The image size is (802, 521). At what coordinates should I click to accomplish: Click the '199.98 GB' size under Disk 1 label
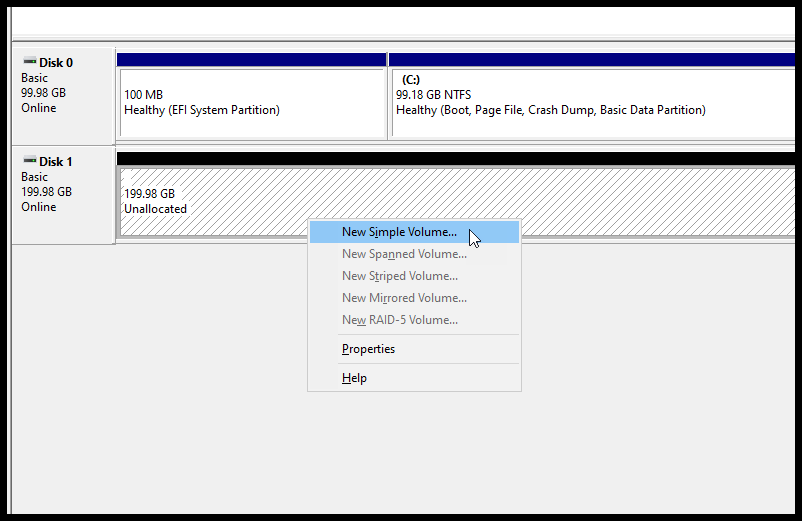pos(47,192)
